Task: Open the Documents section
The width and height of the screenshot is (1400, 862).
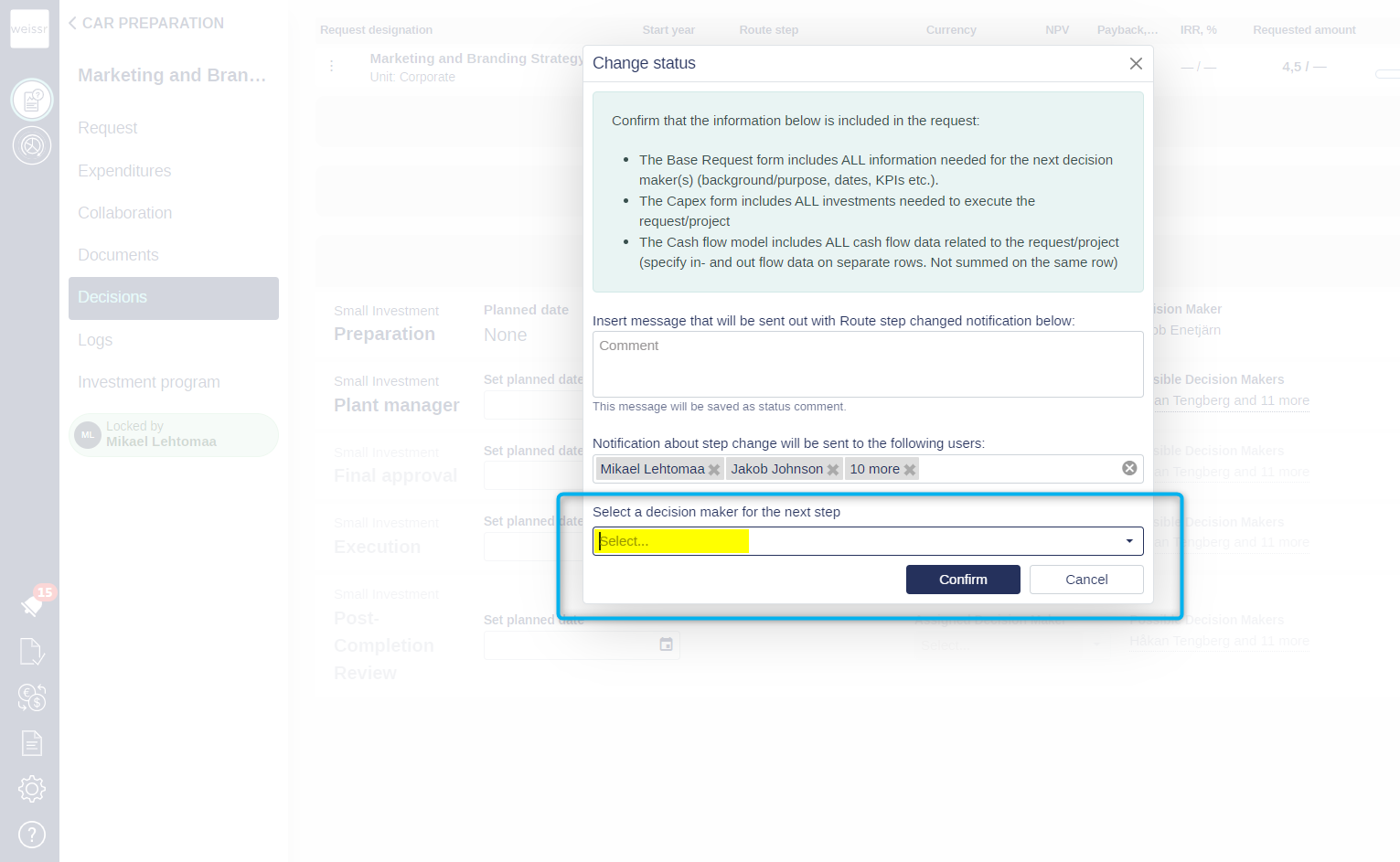Action: [118, 255]
